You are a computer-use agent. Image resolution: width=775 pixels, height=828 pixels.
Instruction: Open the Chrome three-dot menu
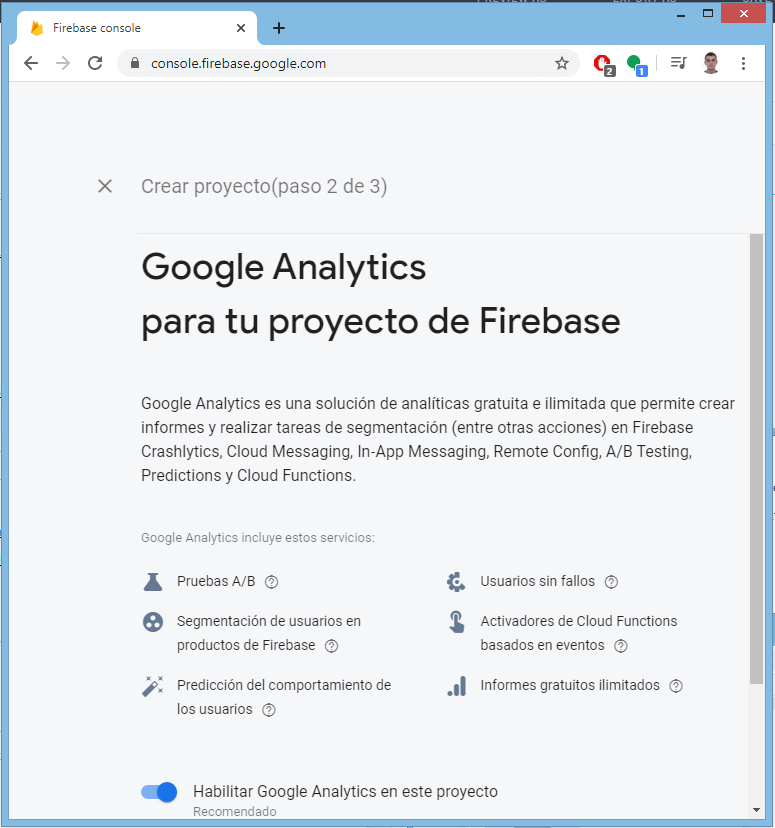click(x=743, y=62)
